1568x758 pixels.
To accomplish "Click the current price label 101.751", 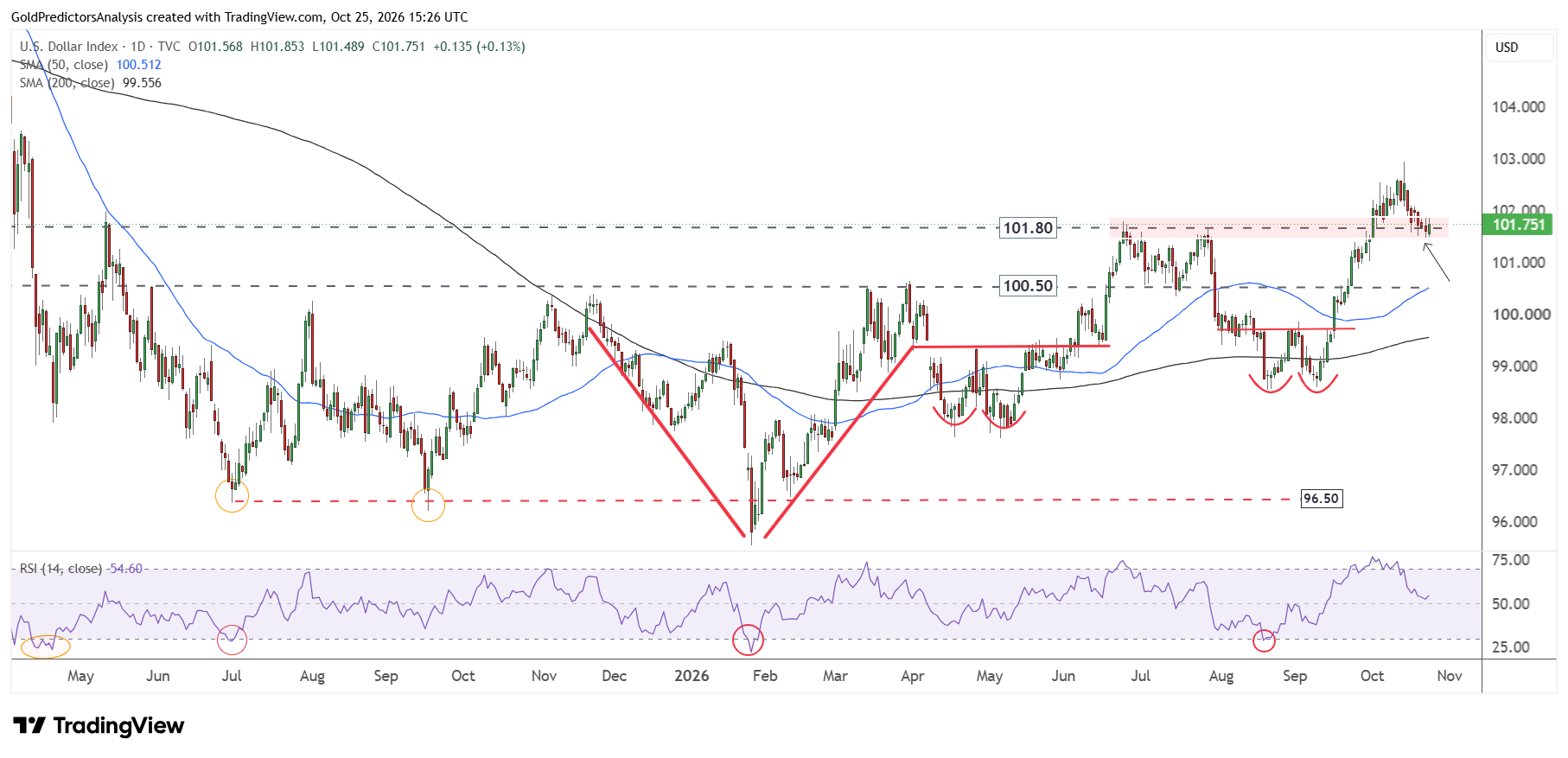I will [1518, 225].
